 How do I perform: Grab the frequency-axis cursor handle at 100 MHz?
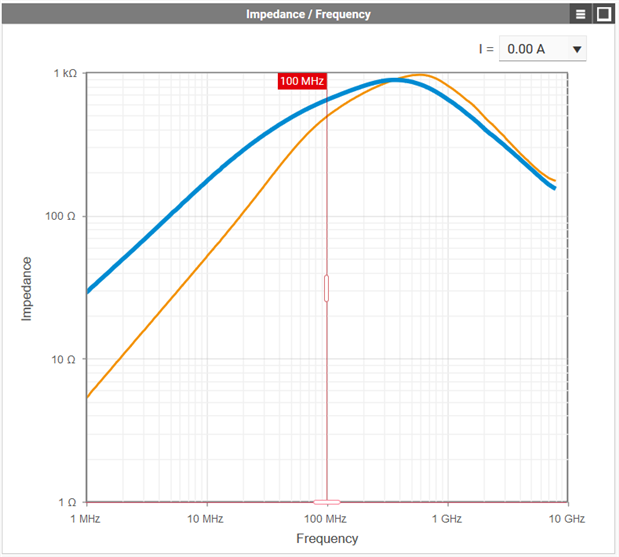point(326,502)
